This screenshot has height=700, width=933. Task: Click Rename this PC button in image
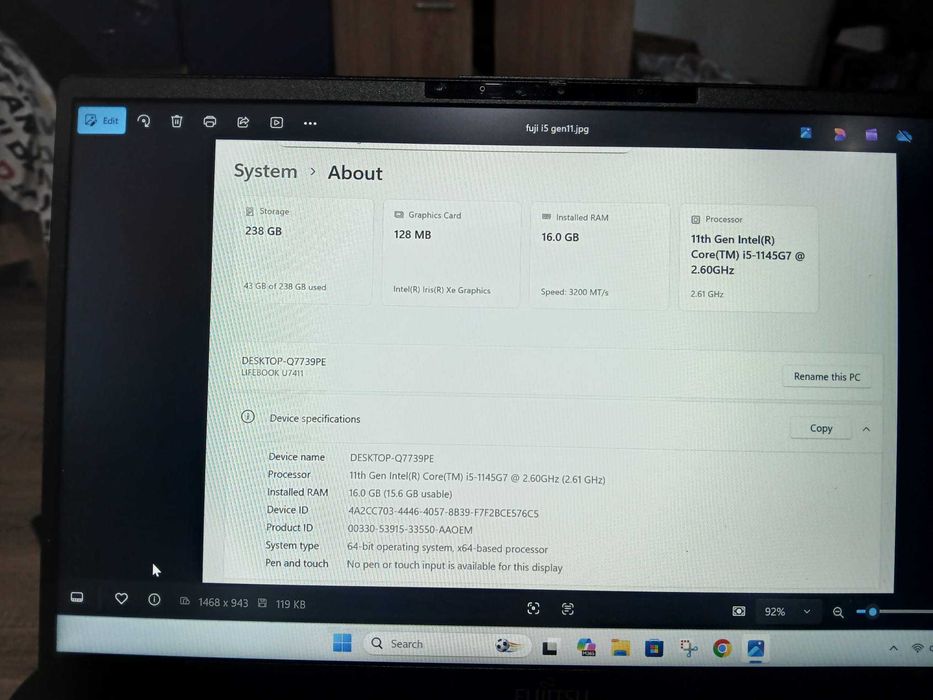(x=826, y=377)
